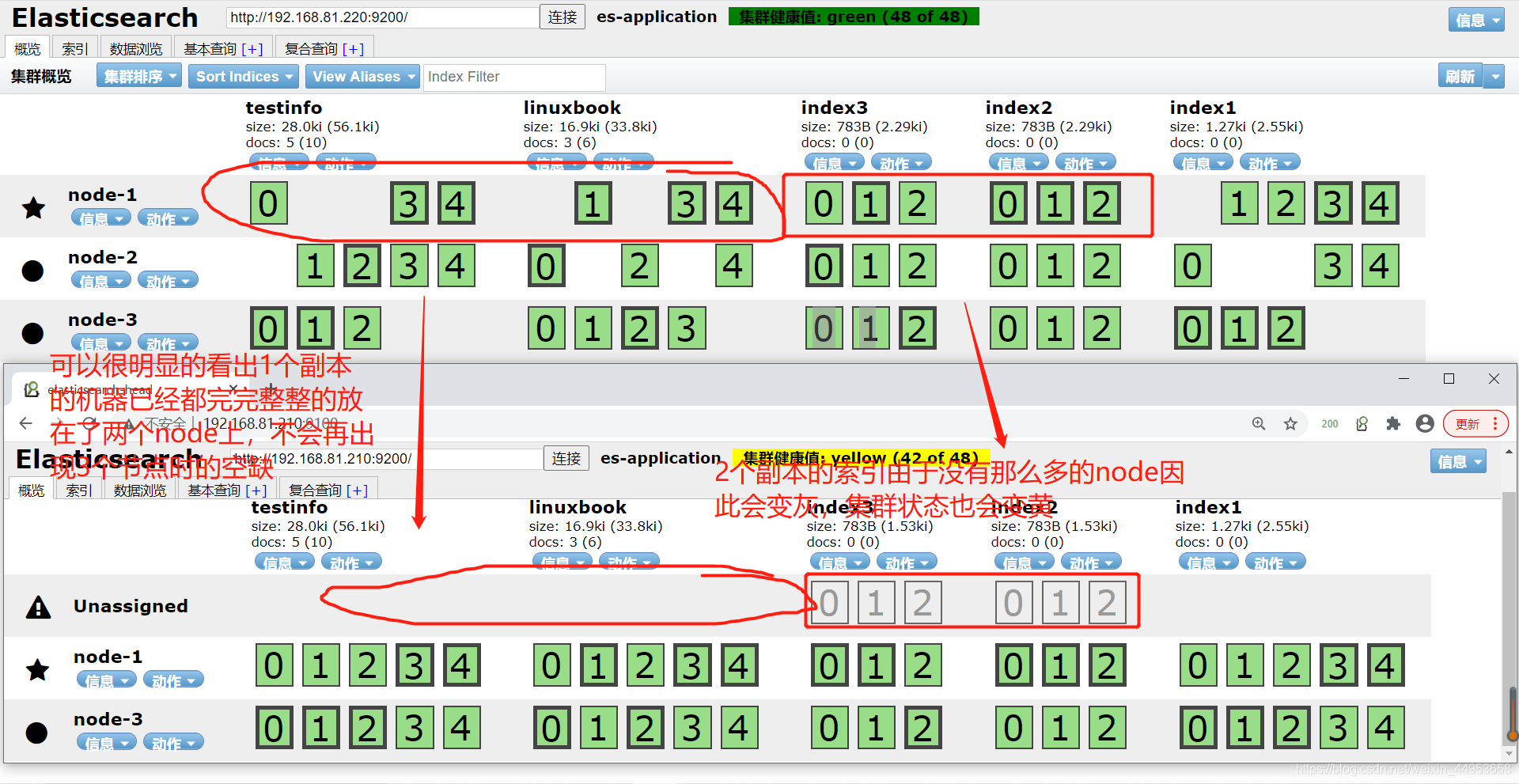Open index3 信息 dropdown in top cluster

[835, 163]
